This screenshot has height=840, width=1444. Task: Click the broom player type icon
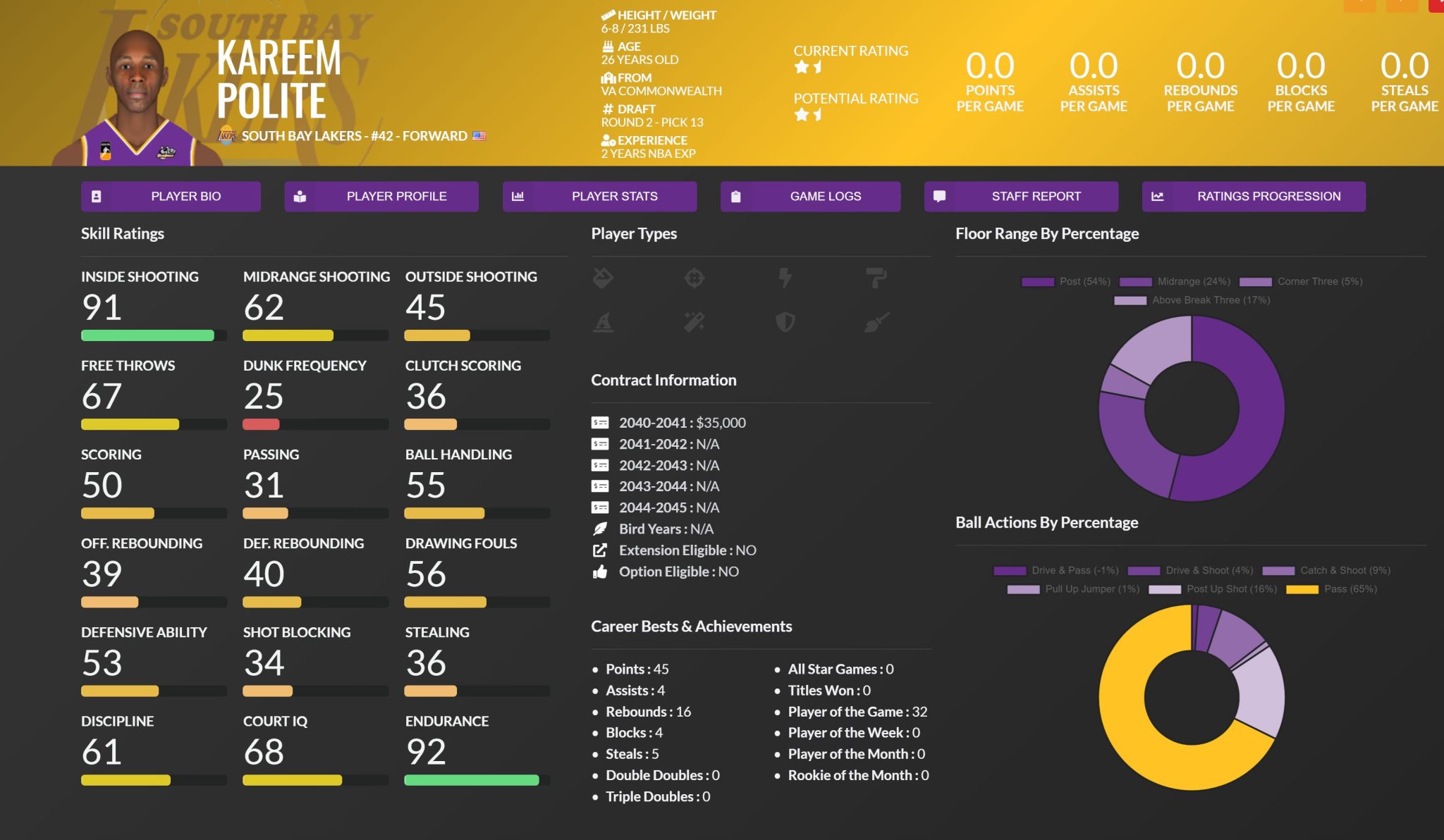tap(876, 323)
